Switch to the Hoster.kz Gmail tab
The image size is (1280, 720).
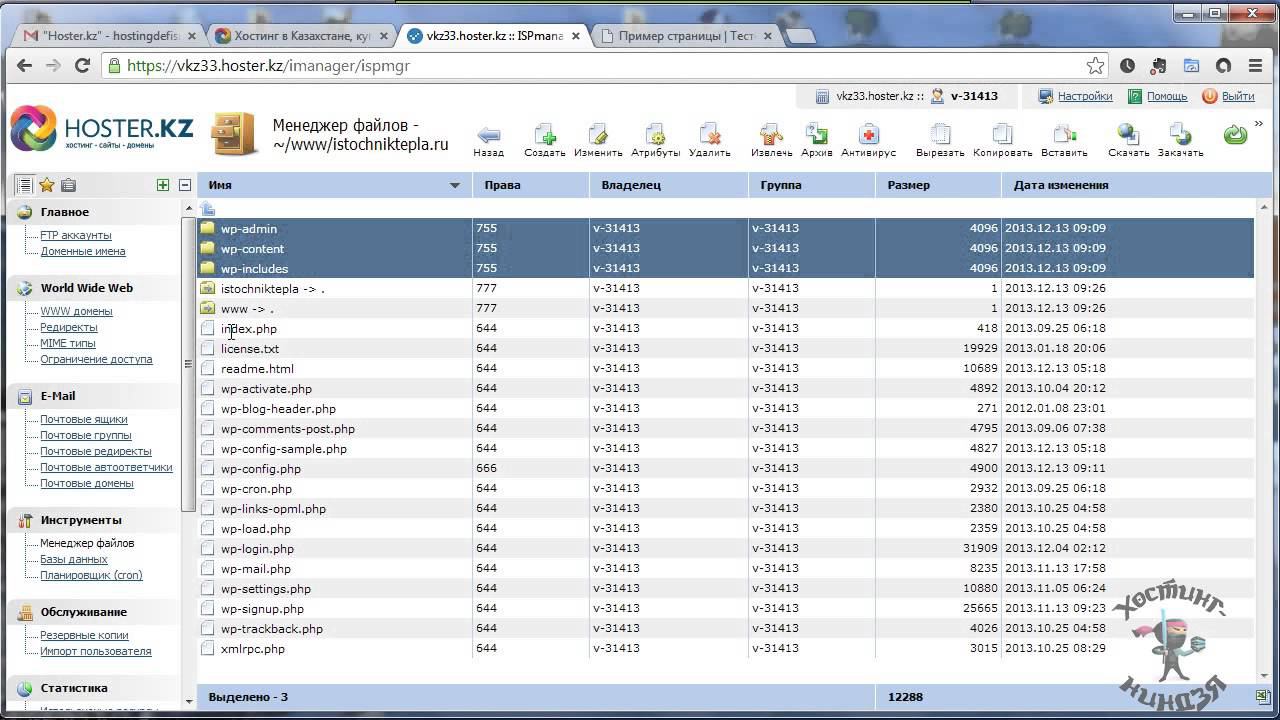pyautogui.click(x=110, y=36)
